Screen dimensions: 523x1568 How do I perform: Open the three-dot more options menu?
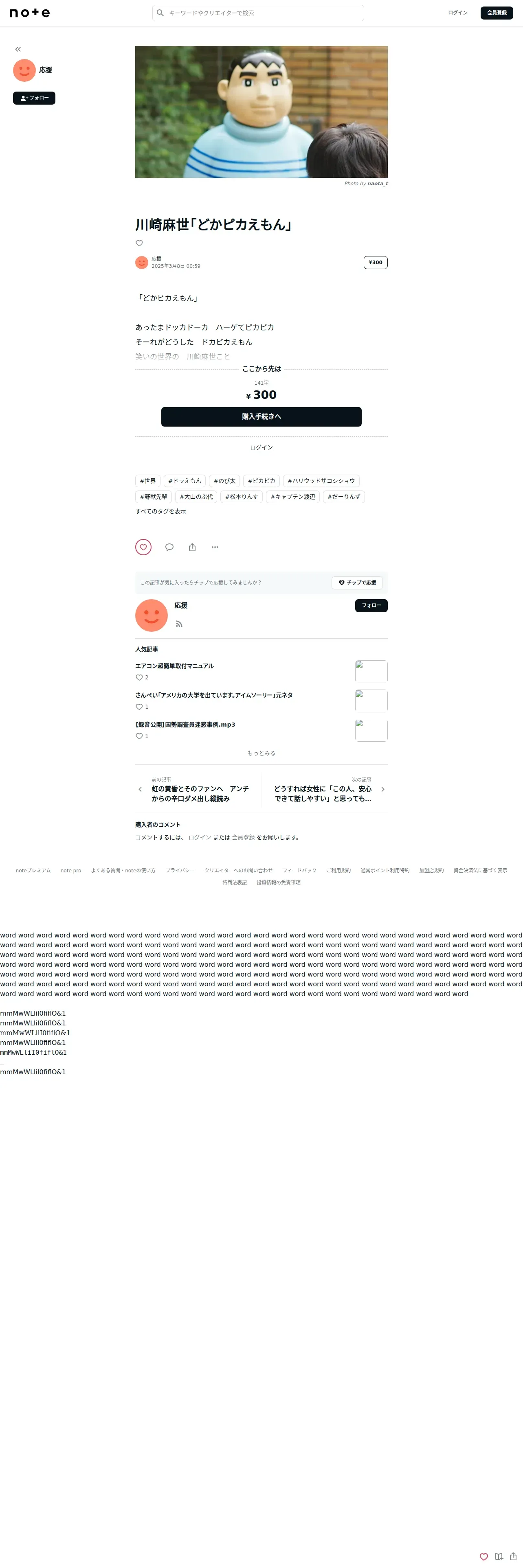[215, 547]
